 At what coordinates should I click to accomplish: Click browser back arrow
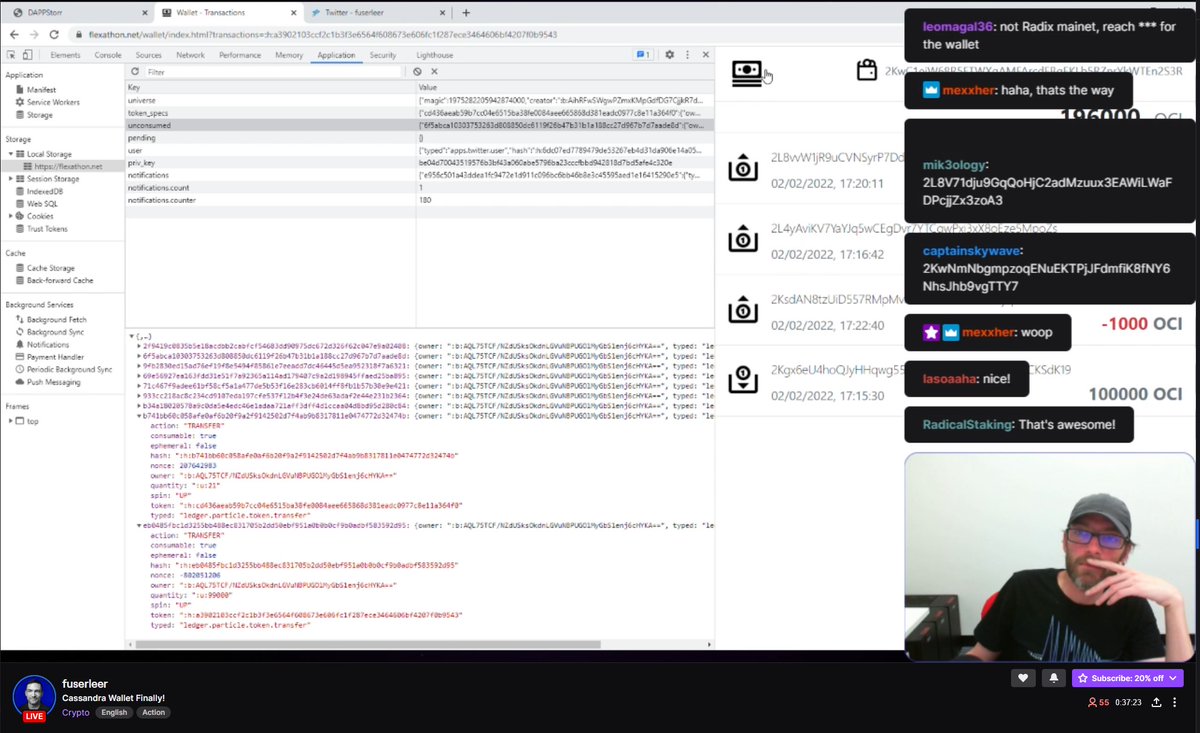click(x=14, y=34)
